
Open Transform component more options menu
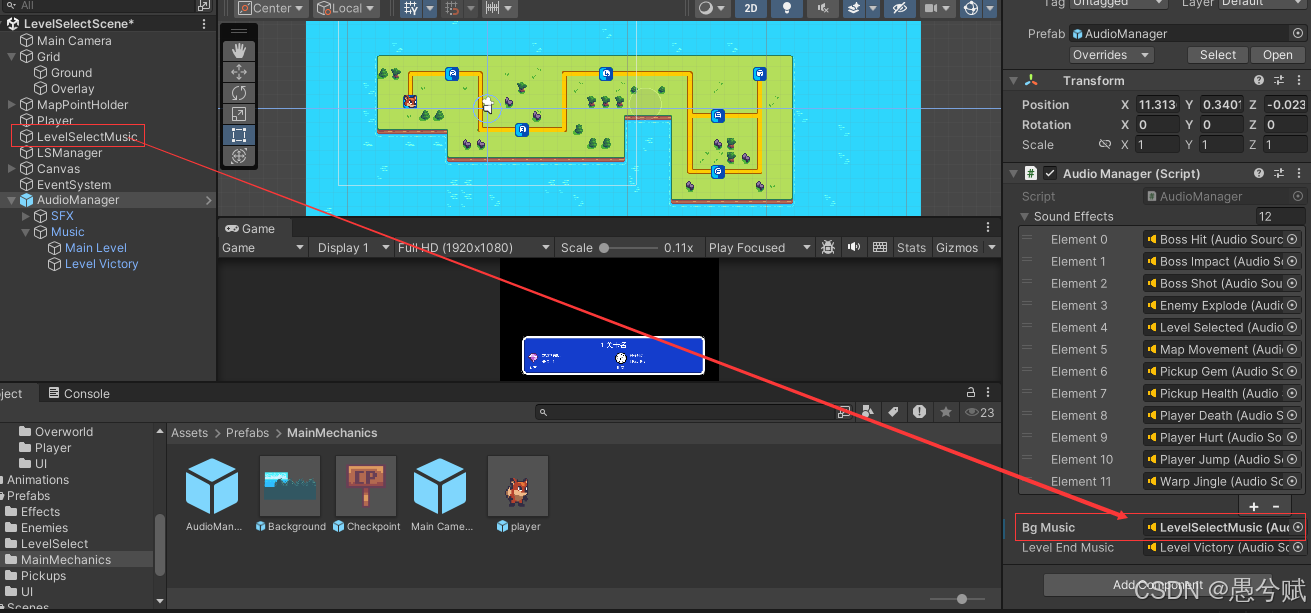click(x=1298, y=81)
